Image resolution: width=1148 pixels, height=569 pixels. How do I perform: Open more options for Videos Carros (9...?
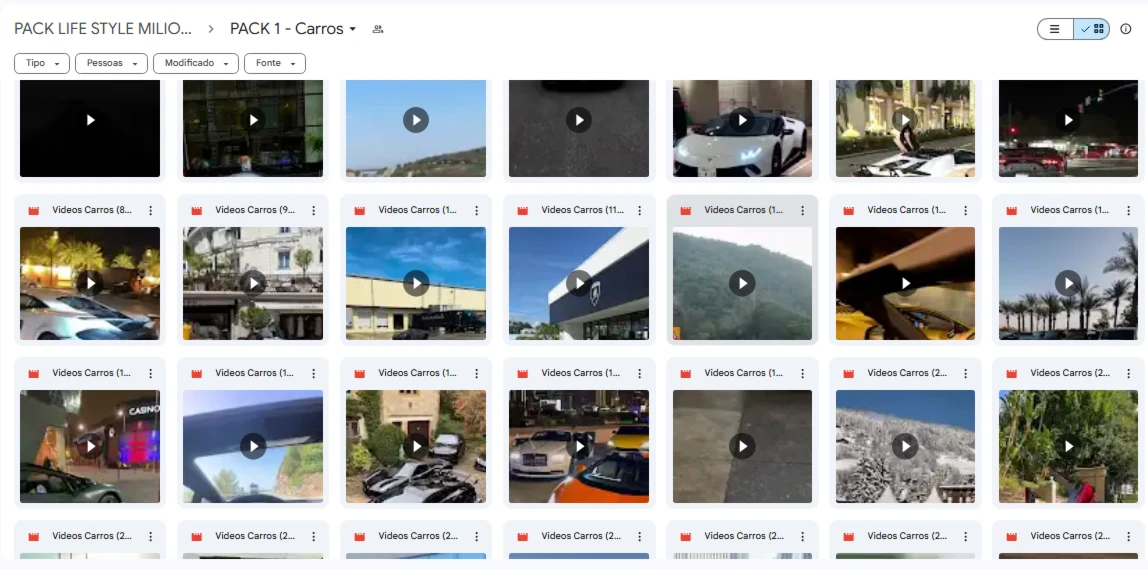[313, 210]
